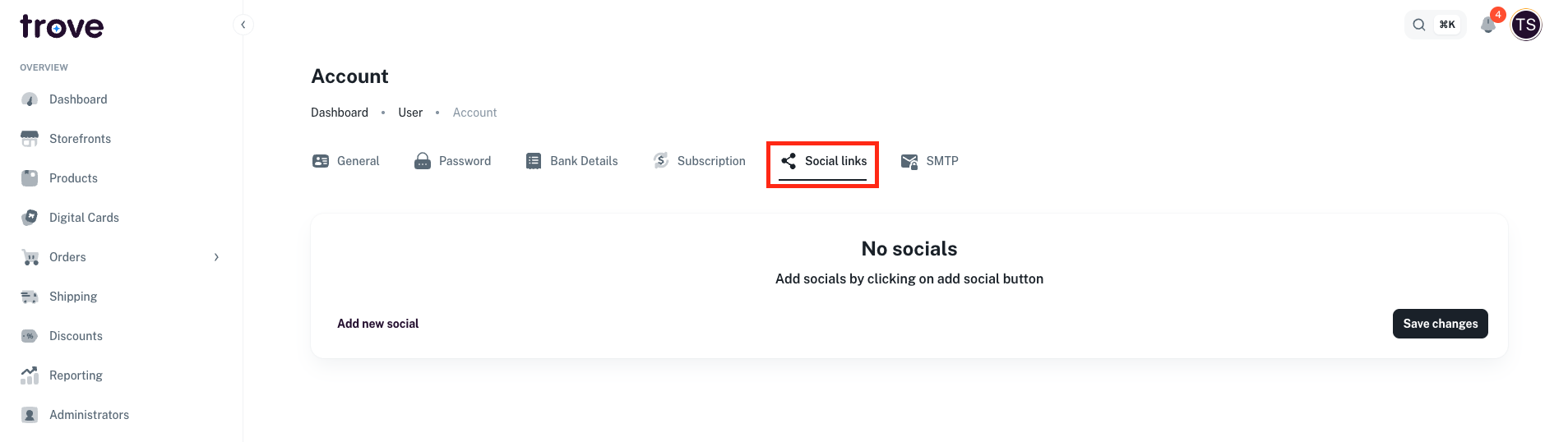Go to Dashboard via breadcrumb link
The image size is (1568, 442).
(x=340, y=113)
